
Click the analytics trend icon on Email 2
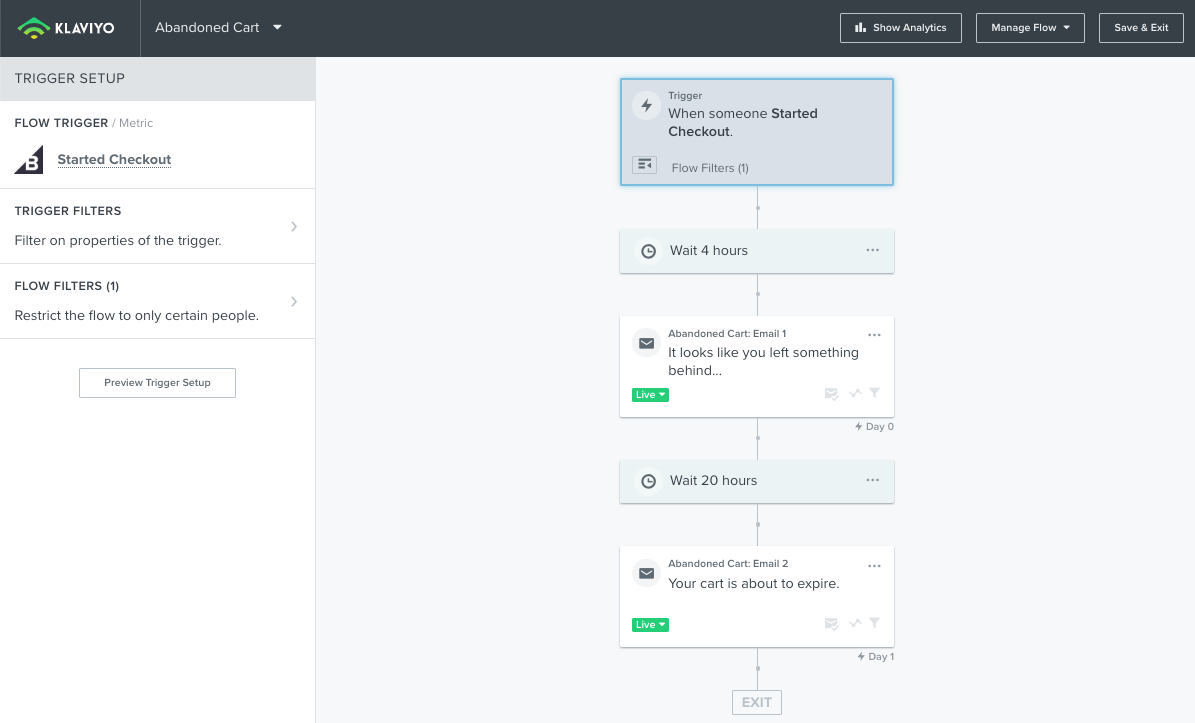click(855, 624)
